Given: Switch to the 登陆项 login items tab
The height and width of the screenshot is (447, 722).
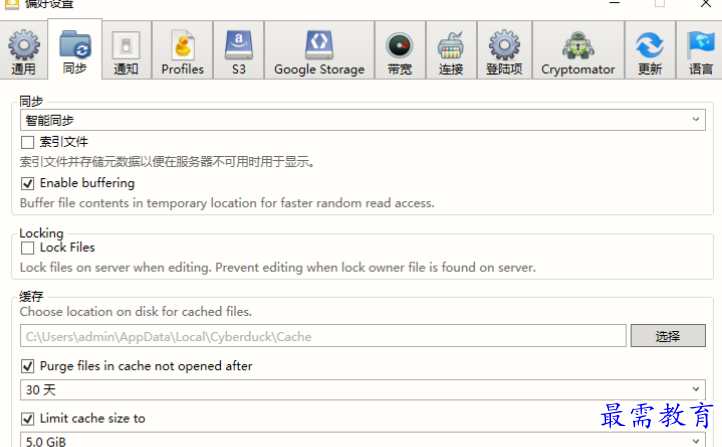Looking at the screenshot, I should (504, 50).
